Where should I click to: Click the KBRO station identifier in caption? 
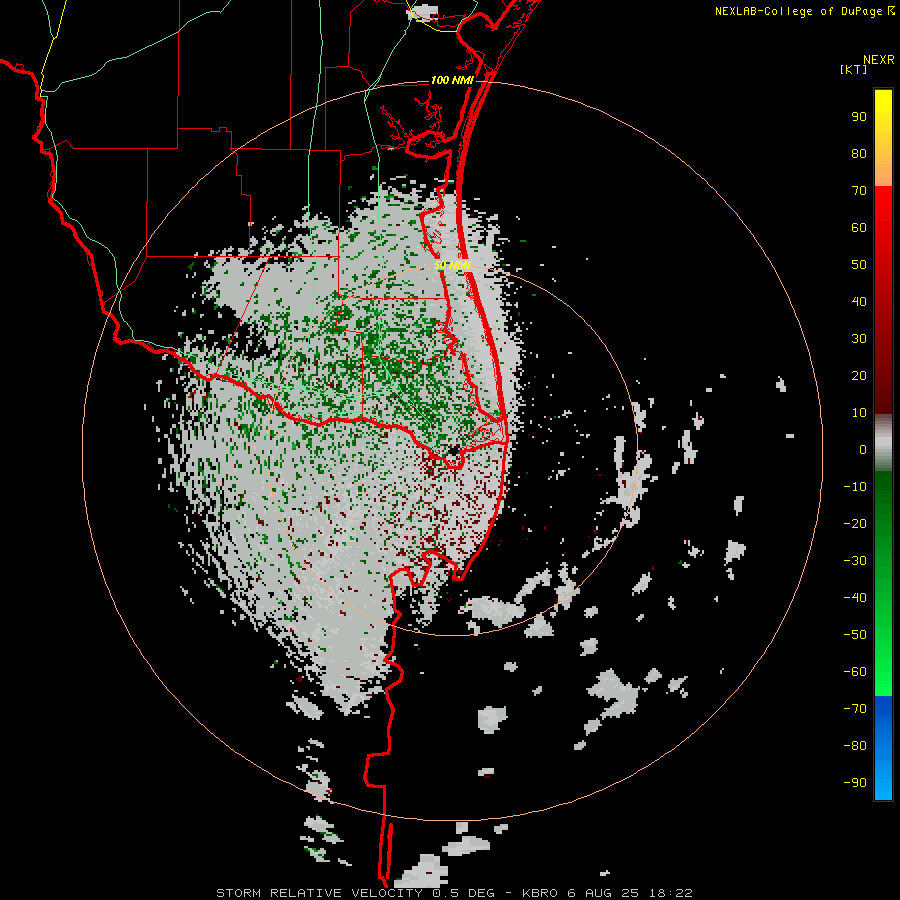click(540, 893)
